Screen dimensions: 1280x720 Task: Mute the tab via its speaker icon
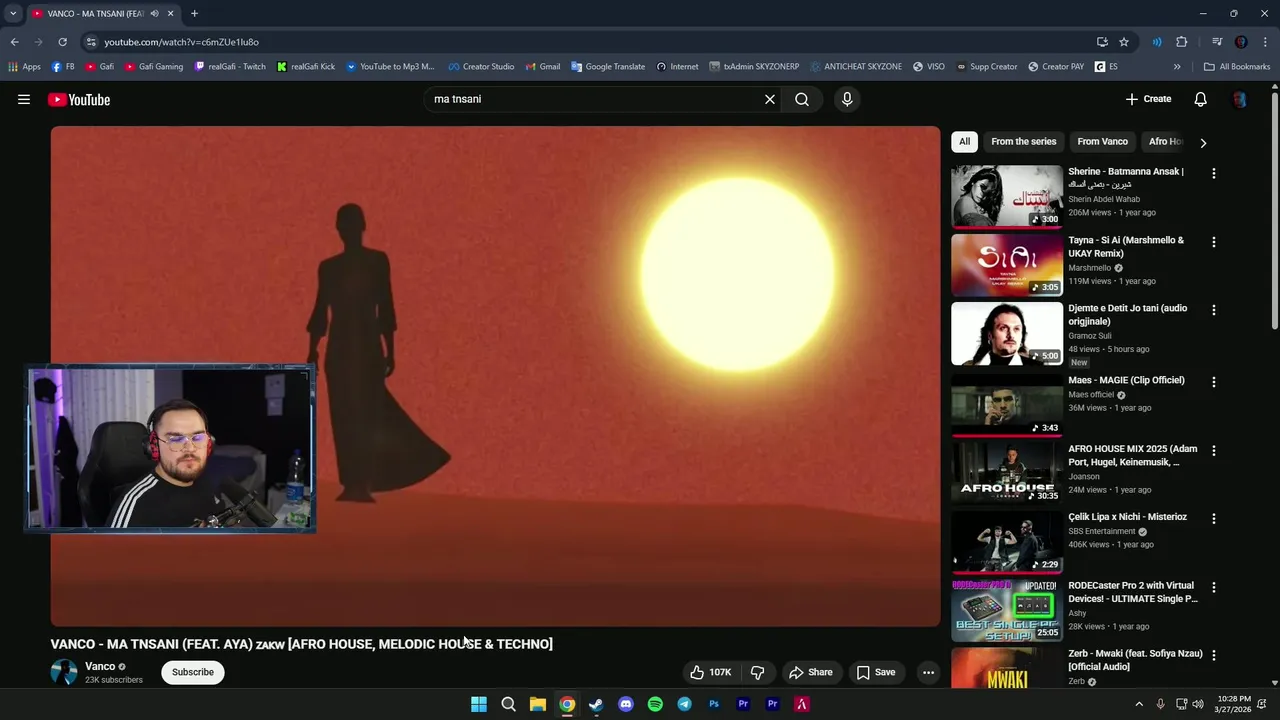click(154, 14)
